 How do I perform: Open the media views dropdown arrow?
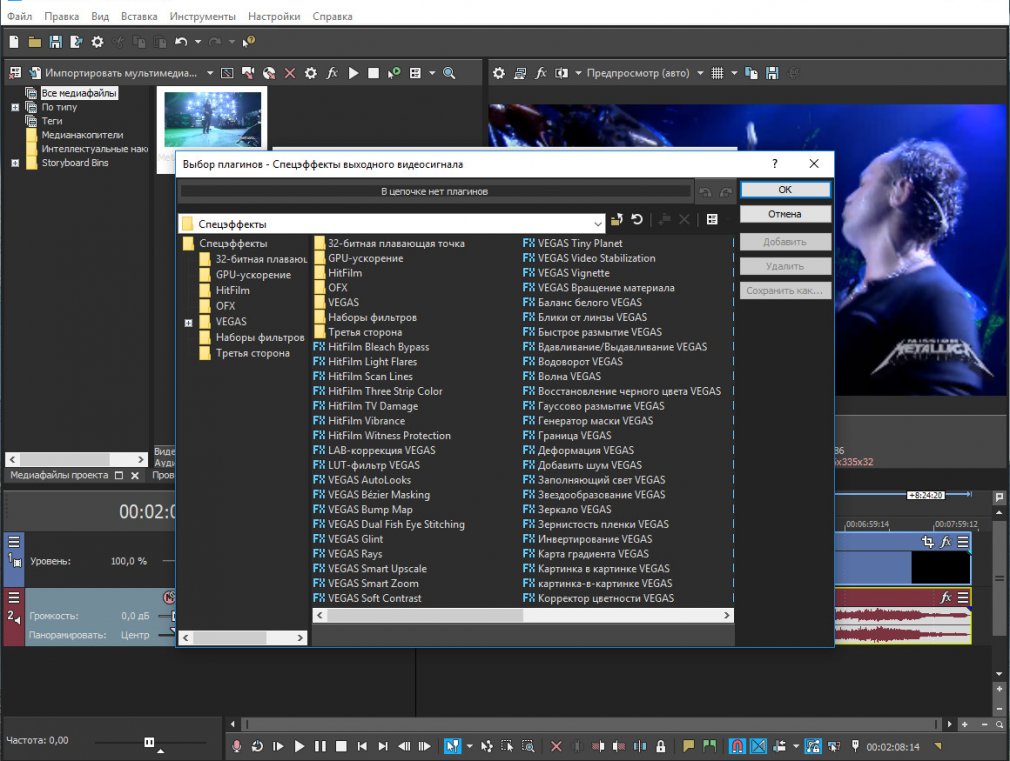(x=432, y=73)
